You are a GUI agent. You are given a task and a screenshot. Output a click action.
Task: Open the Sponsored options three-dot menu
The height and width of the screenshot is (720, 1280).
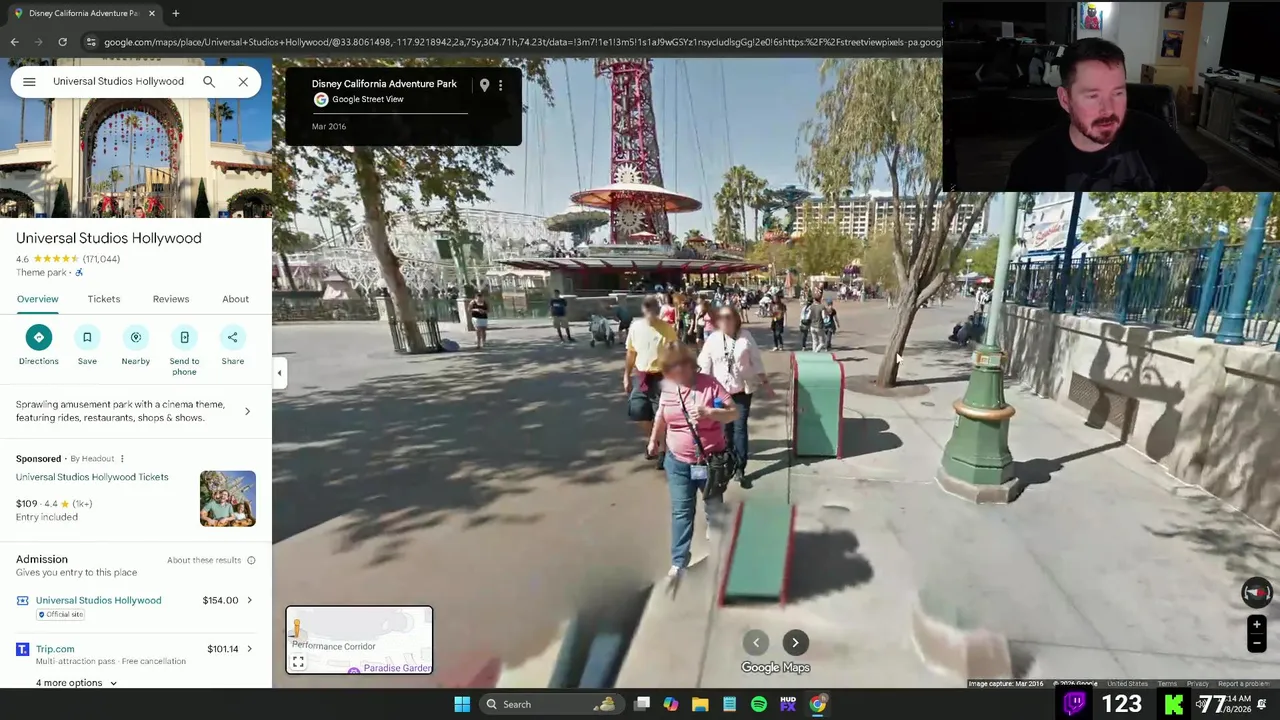[122, 459]
